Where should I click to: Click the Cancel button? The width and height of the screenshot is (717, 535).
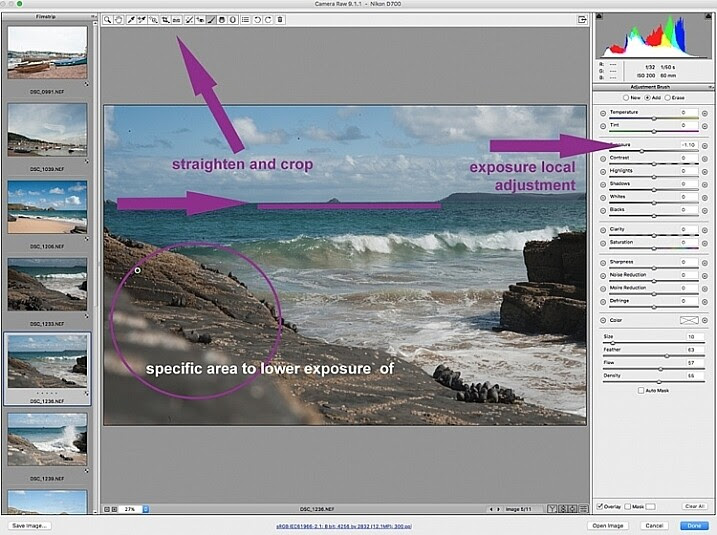(654, 526)
